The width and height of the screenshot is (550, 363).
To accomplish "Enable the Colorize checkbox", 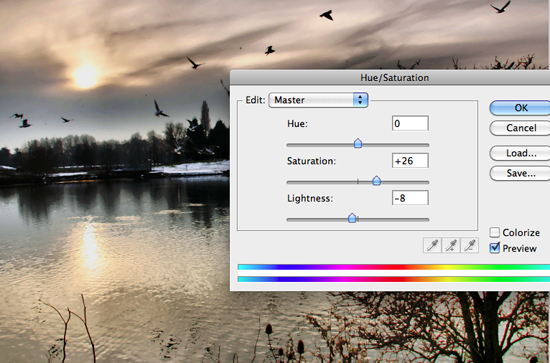I will (x=495, y=232).
